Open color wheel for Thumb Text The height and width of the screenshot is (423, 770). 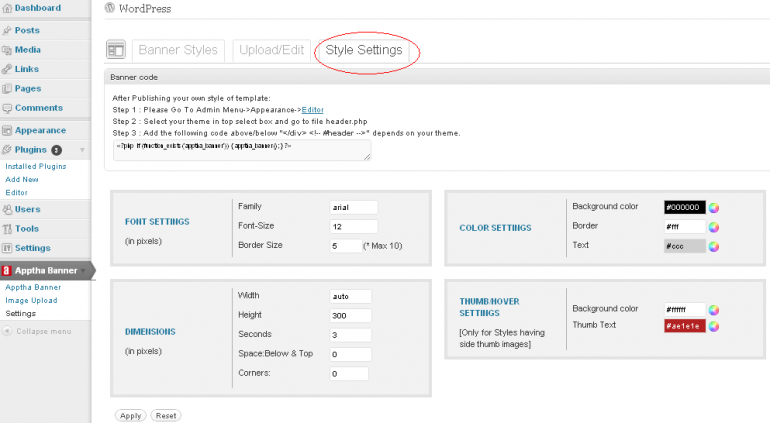tap(714, 326)
